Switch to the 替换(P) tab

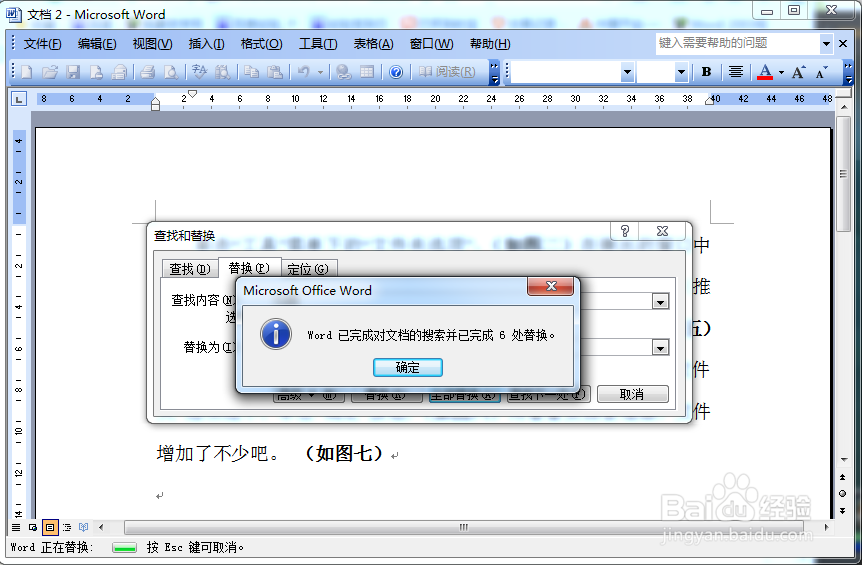(x=249, y=268)
